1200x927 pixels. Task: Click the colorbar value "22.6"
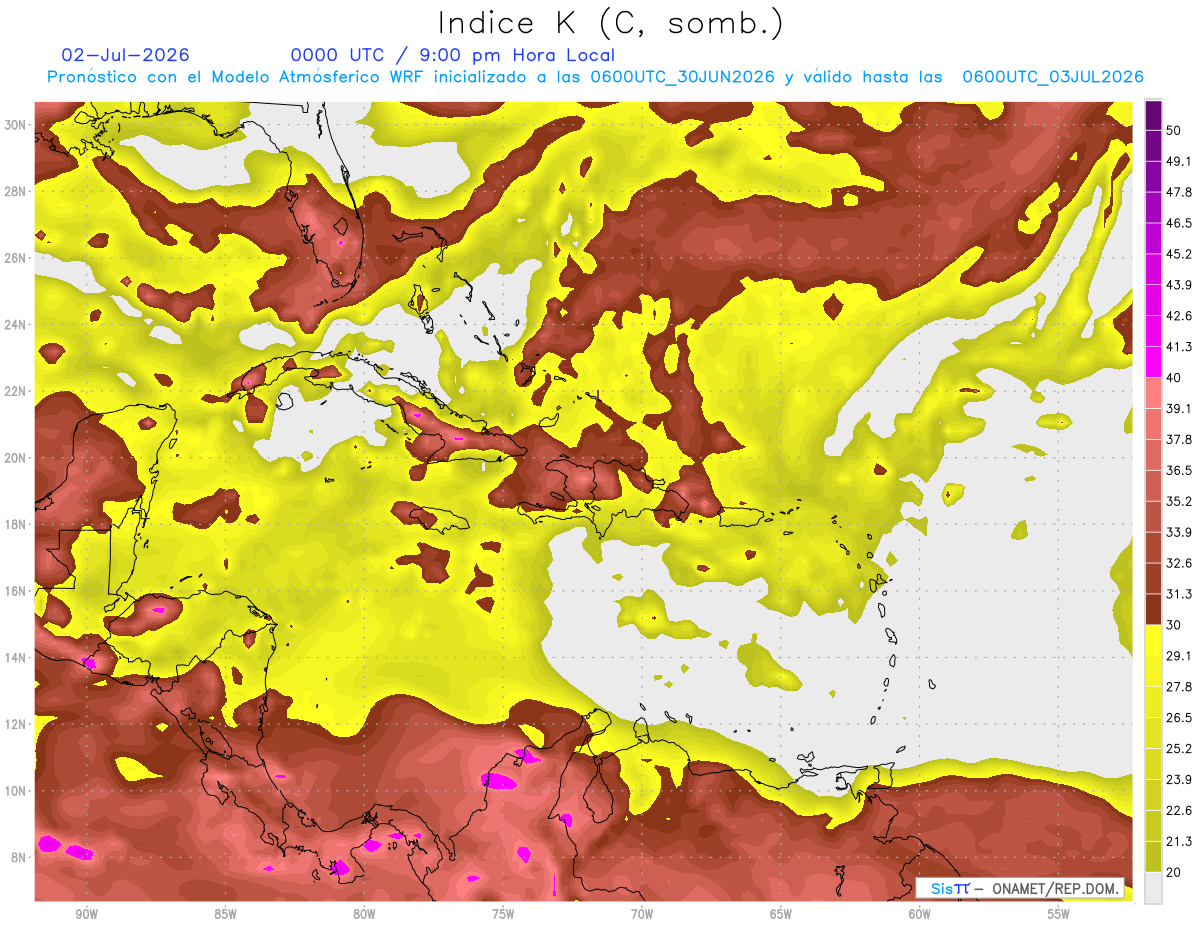(x=1178, y=810)
